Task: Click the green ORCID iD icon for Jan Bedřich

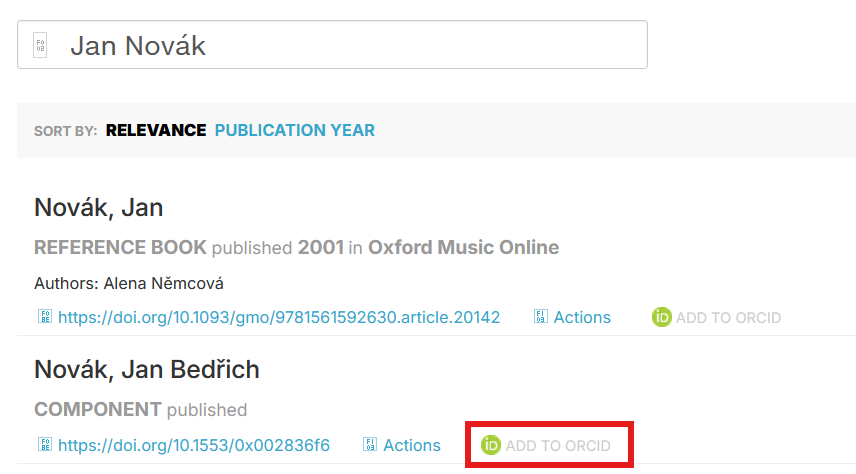Action: (x=491, y=445)
